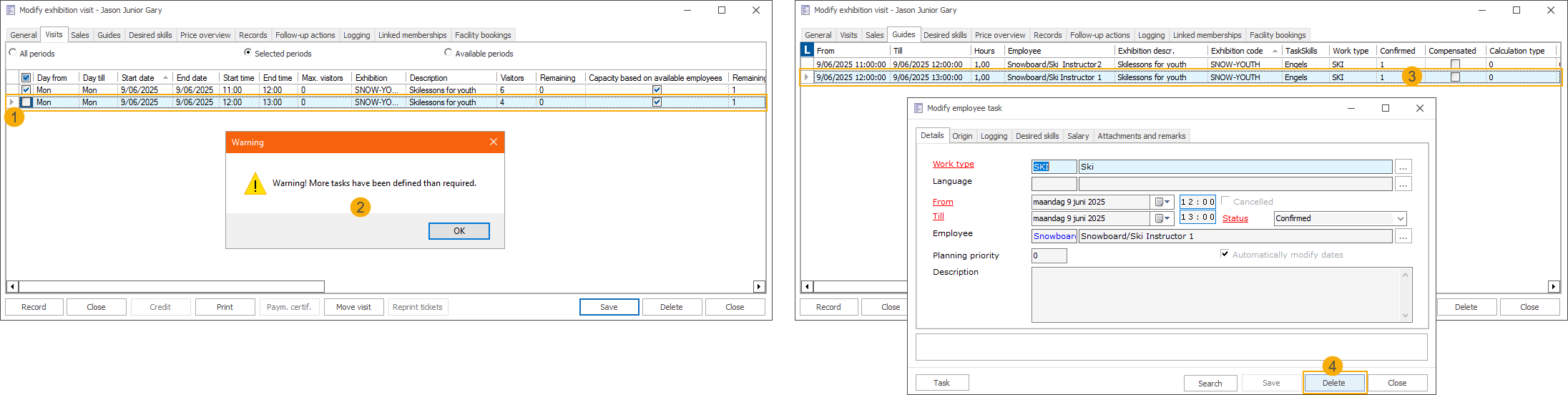Close the Warning dialog with its X
This screenshot has height=395, width=1568.
(494, 142)
